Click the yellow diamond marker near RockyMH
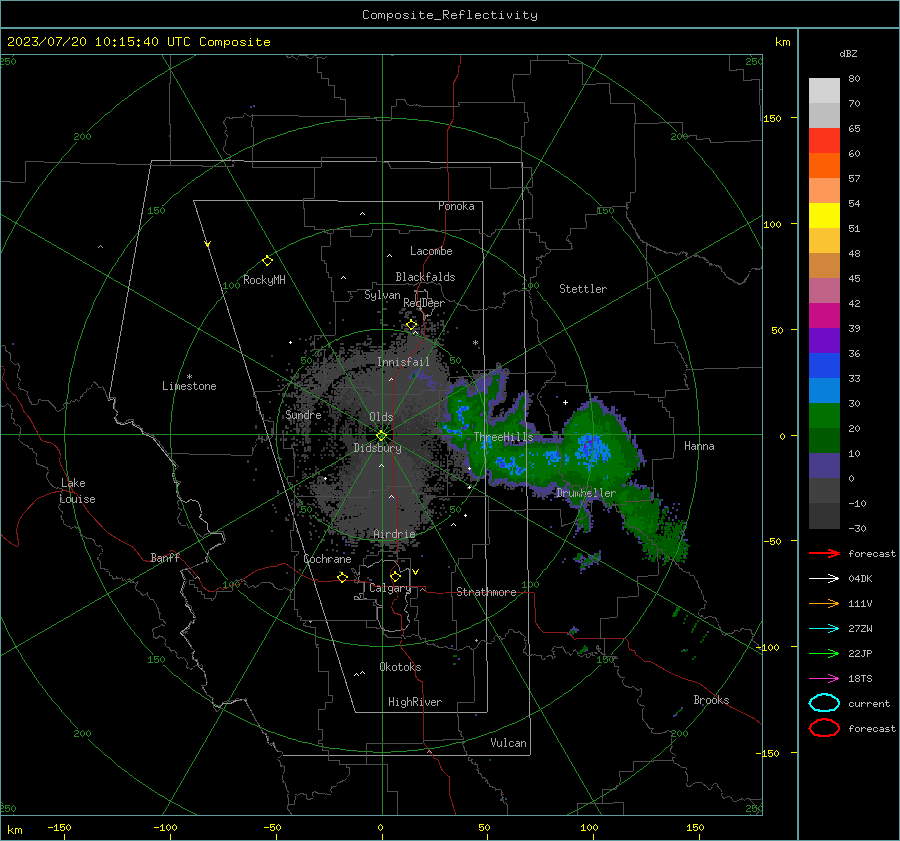Viewport: 900px width, 841px height. [267, 261]
